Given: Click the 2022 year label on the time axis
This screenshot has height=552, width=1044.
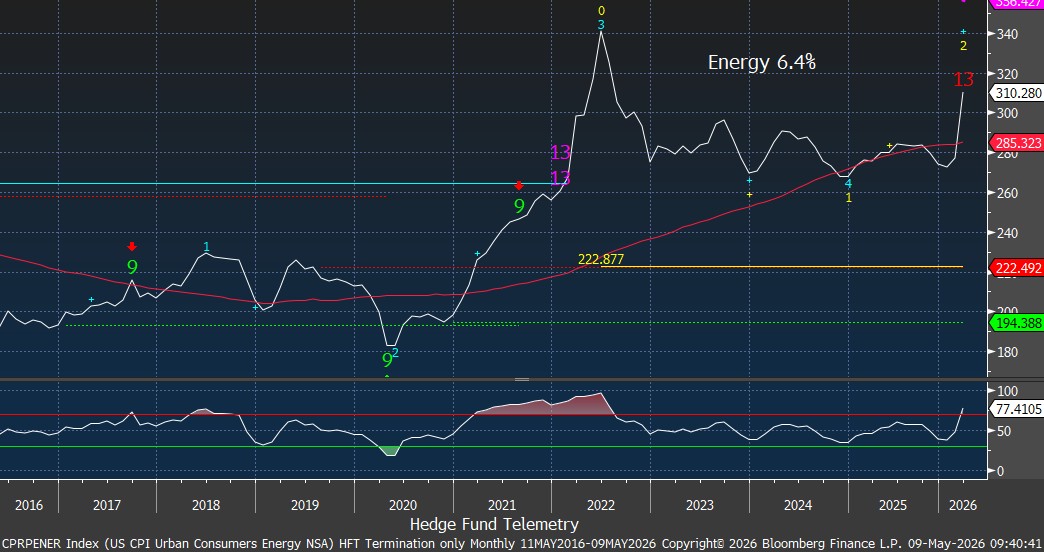Looking at the screenshot, I should (601, 505).
